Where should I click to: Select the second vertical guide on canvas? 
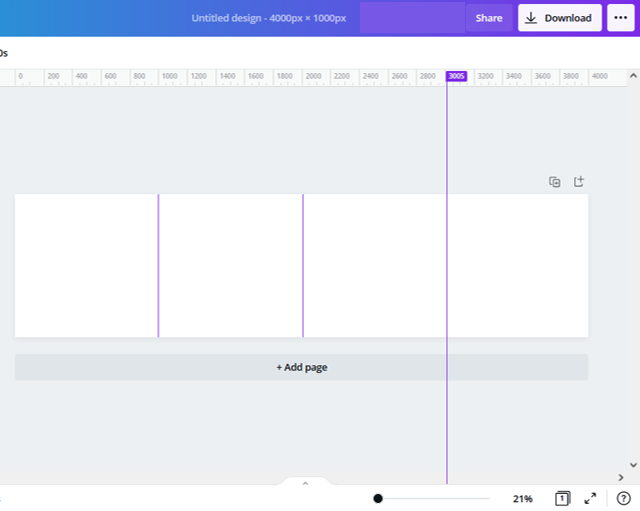[x=303, y=266]
